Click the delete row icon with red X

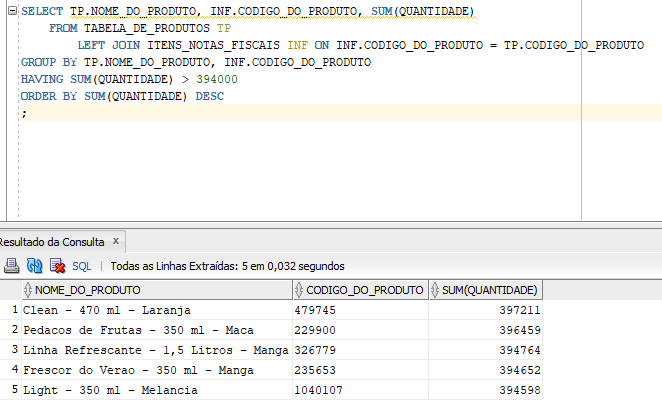[x=58, y=266]
